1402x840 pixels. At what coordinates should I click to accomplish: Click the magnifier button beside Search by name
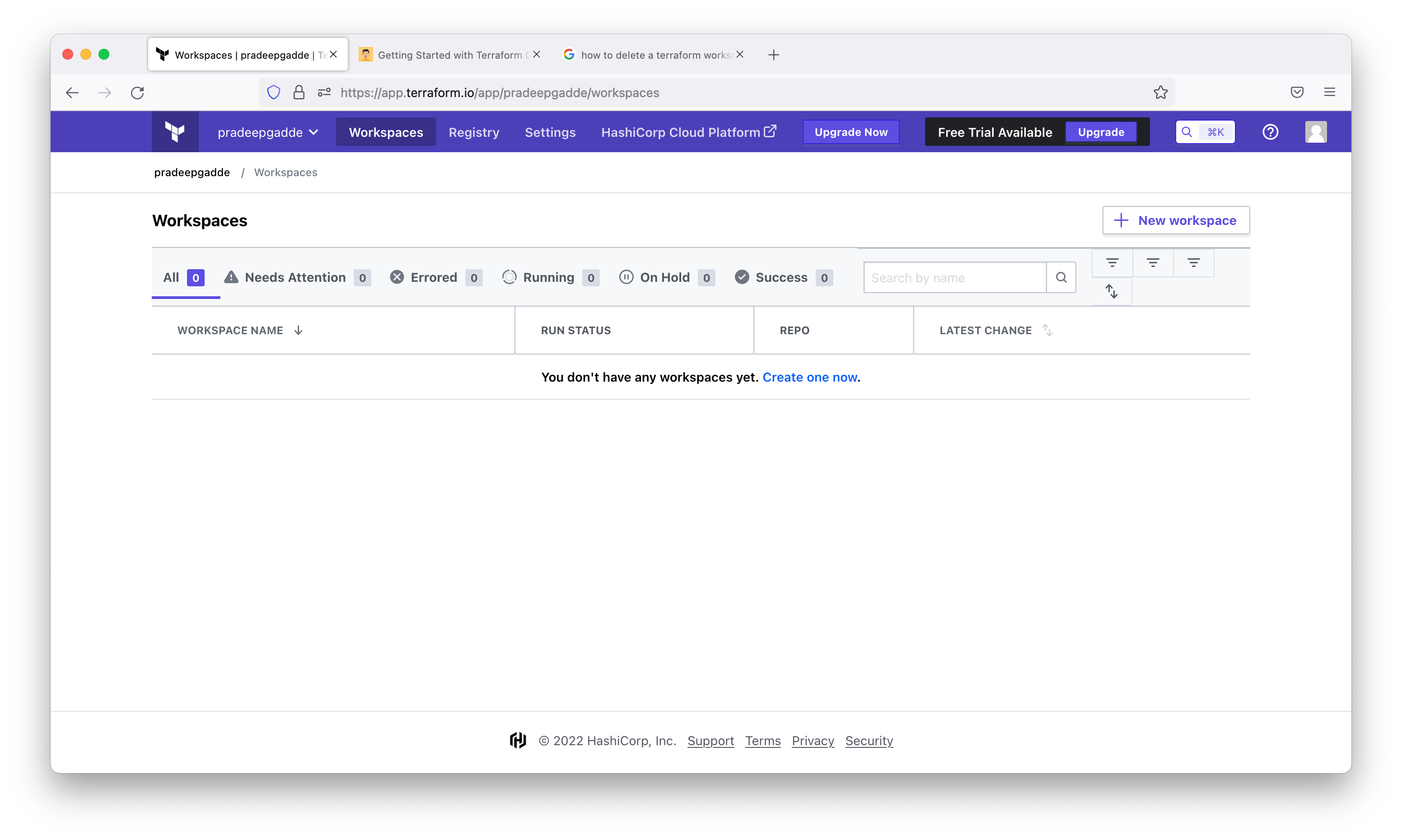click(1061, 277)
